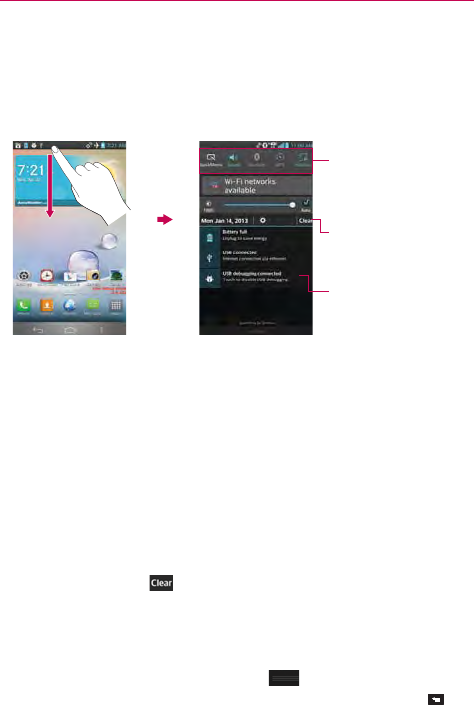Open the alarm clock app on the home screen
Screen dimensions: 474x705
click(47, 276)
